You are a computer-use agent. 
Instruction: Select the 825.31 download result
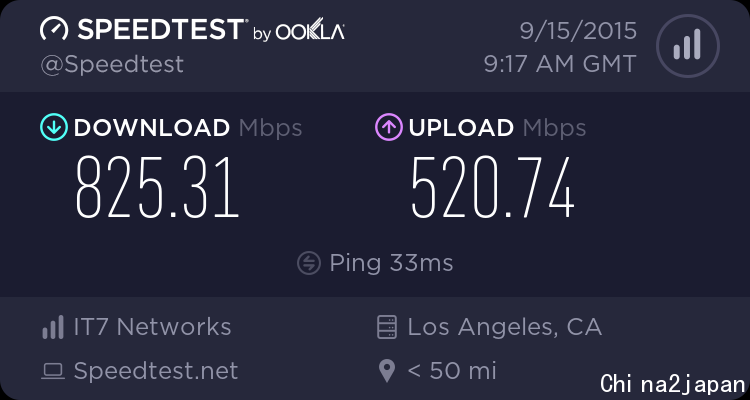(x=157, y=188)
